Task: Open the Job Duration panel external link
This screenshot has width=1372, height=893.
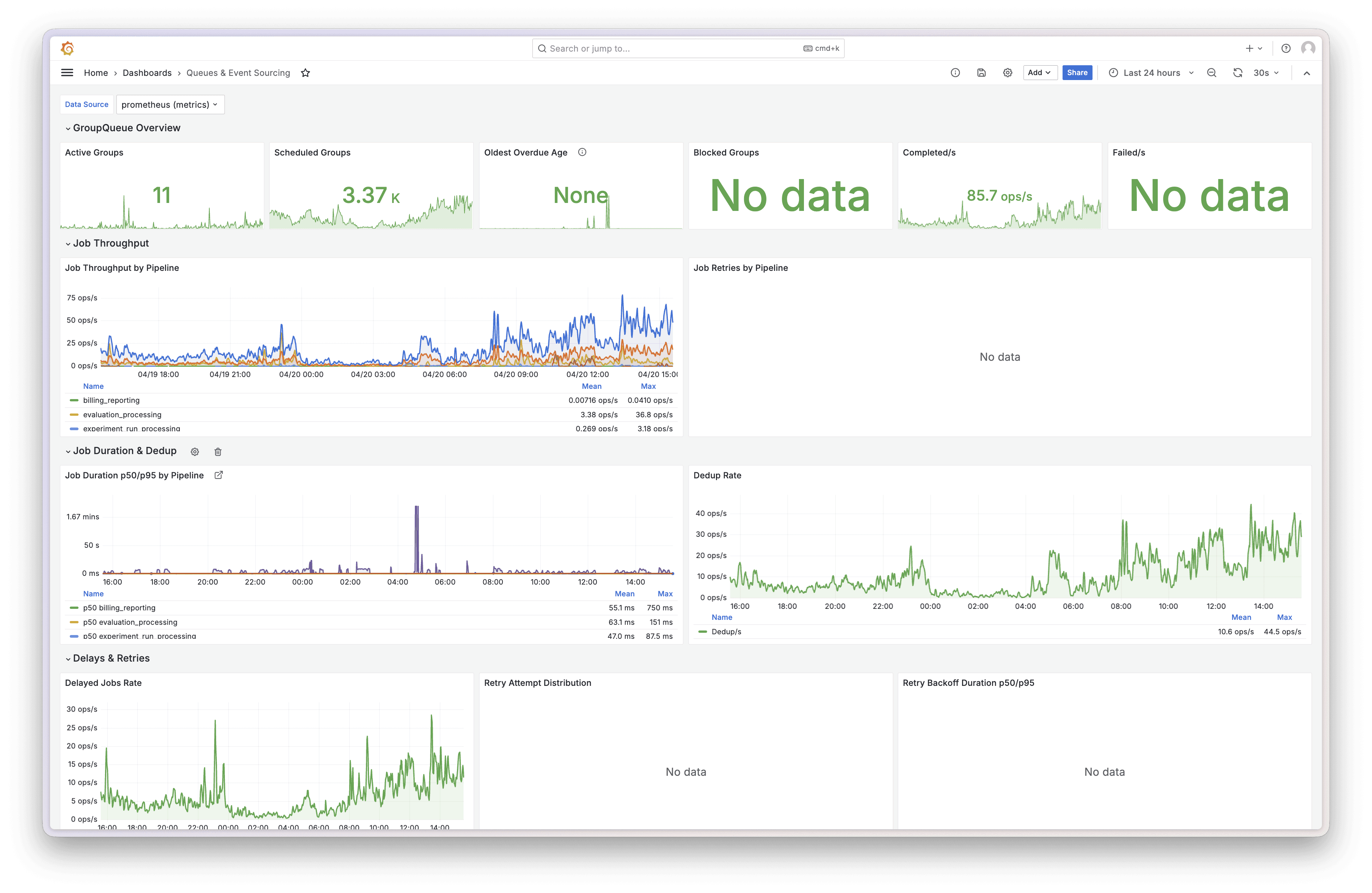Action: [x=218, y=475]
